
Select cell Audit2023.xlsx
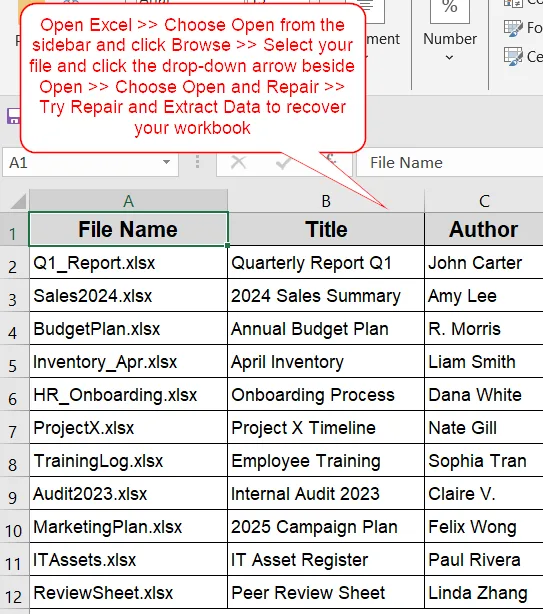128,493
